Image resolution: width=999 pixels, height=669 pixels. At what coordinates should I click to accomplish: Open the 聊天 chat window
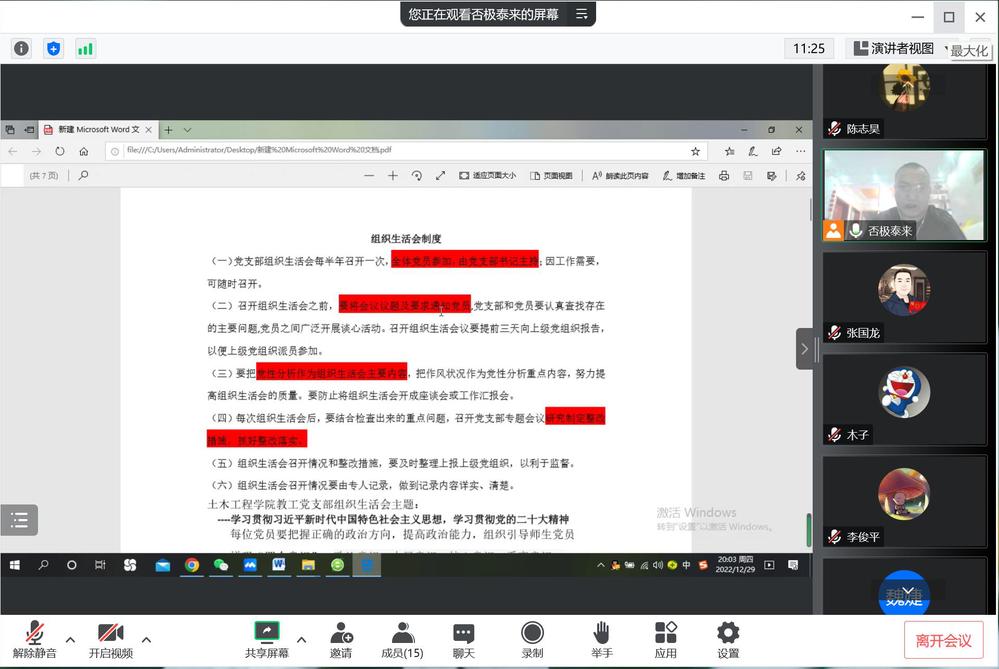click(463, 640)
